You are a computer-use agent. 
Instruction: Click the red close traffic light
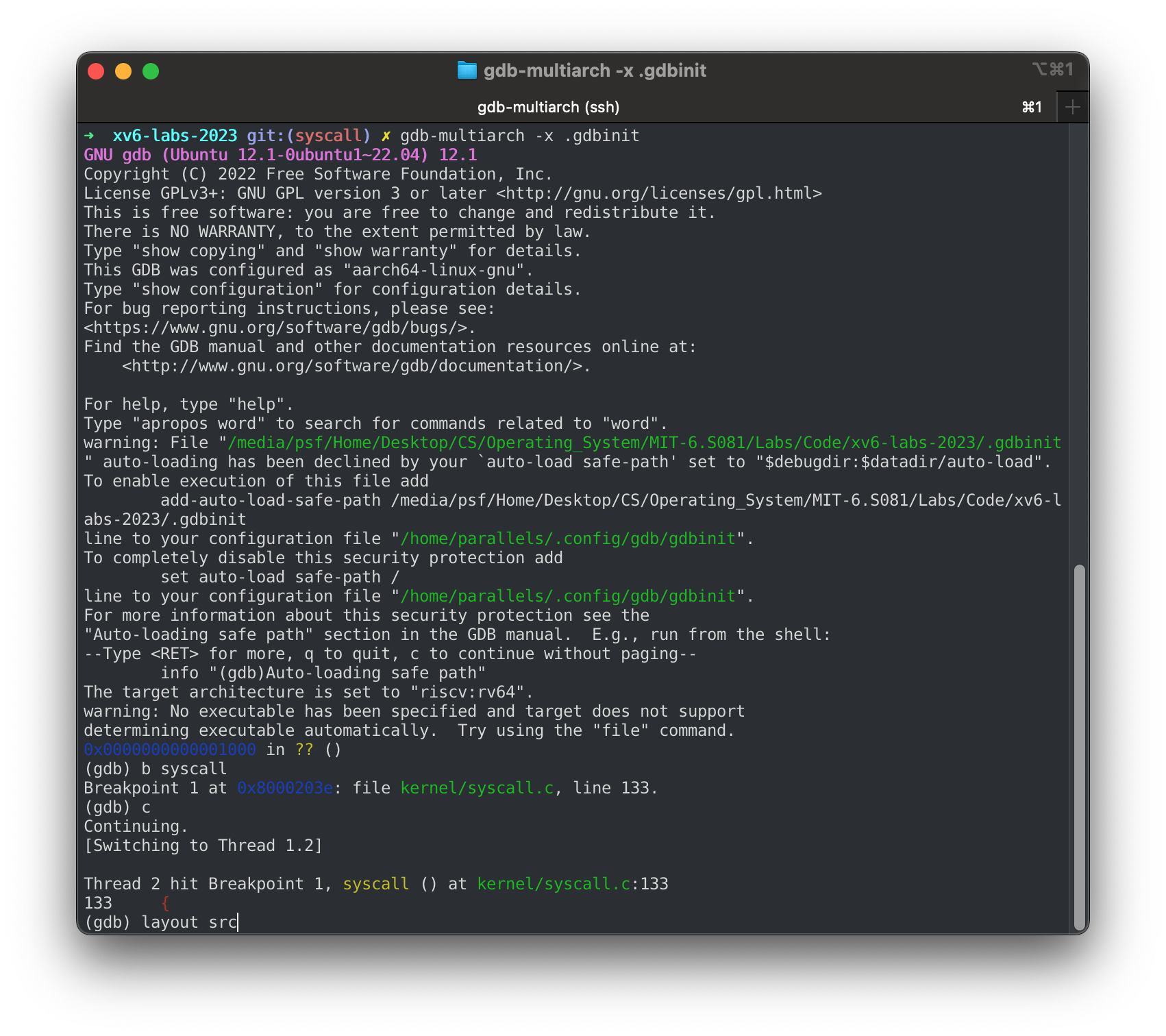[x=96, y=71]
